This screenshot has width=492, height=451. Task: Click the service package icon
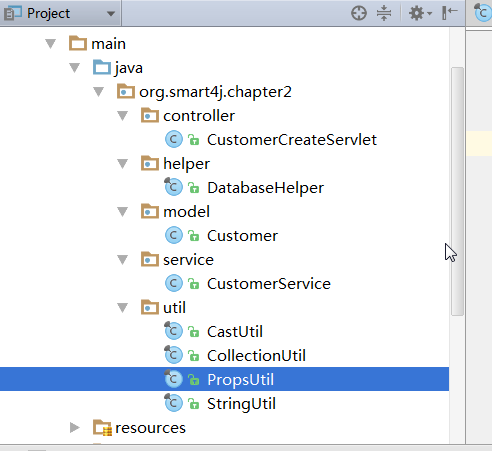[150, 259]
